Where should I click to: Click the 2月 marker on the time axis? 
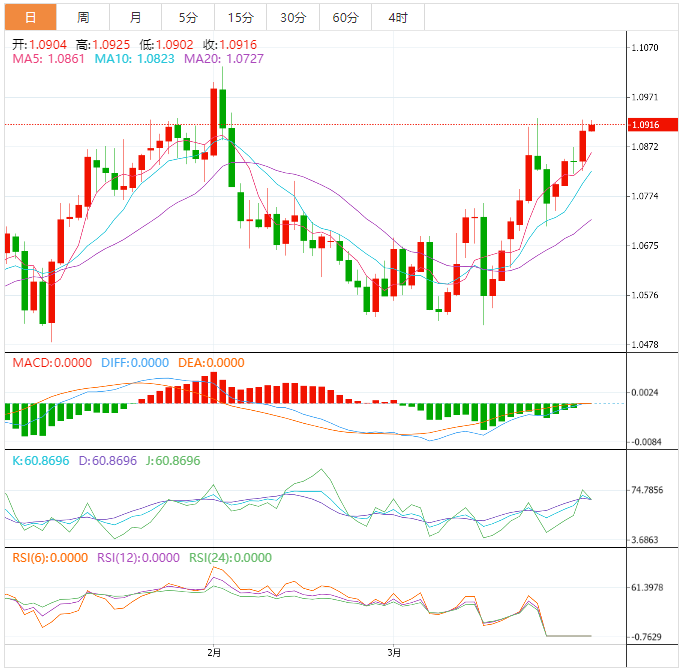[213, 653]
